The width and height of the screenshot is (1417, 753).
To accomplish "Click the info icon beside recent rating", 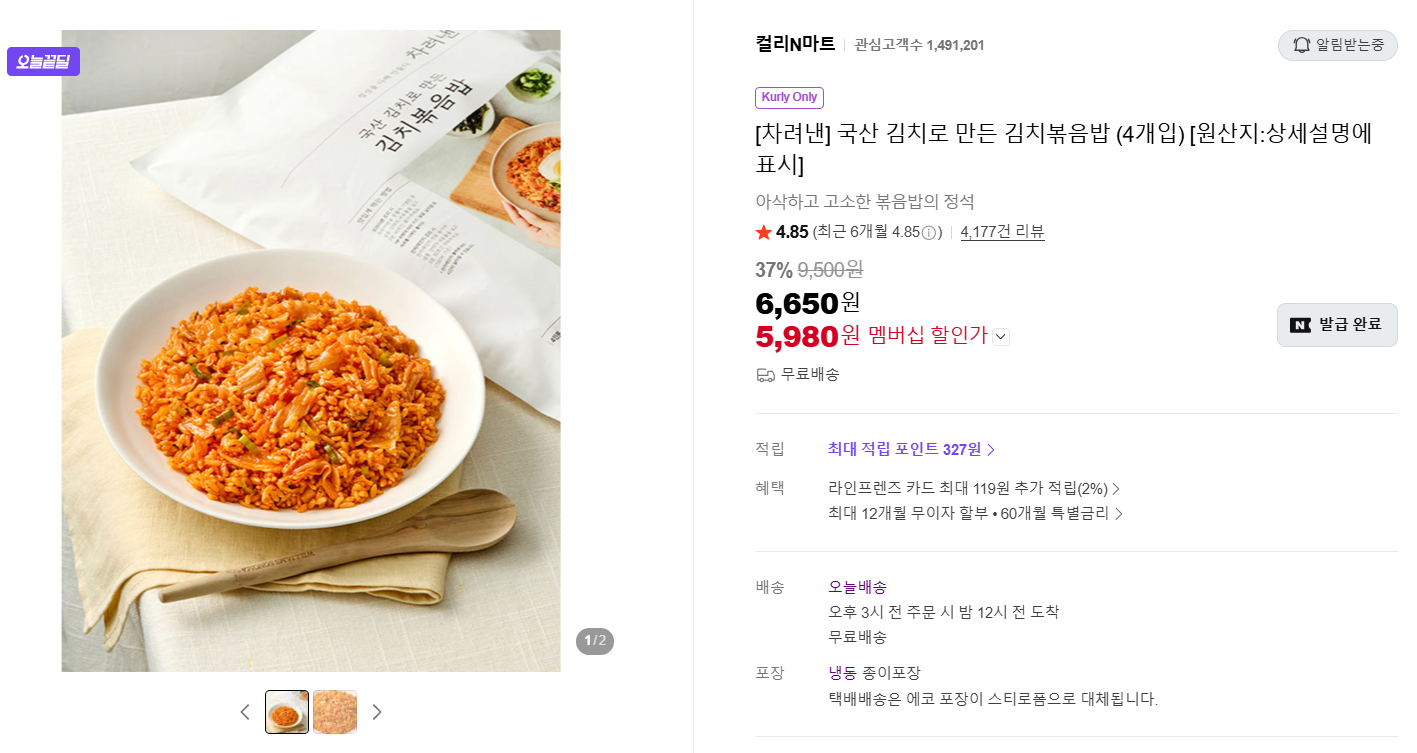I will click(x=929, y=233).
